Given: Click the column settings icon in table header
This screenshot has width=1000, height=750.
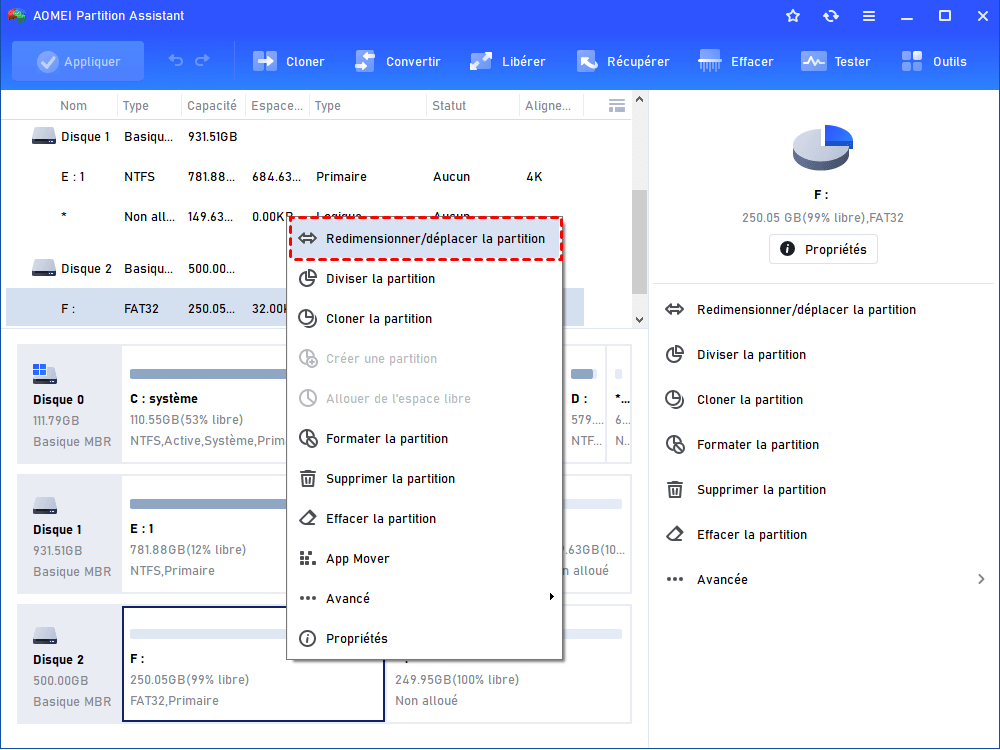Looking at the screenshot, I should point(616,106).
